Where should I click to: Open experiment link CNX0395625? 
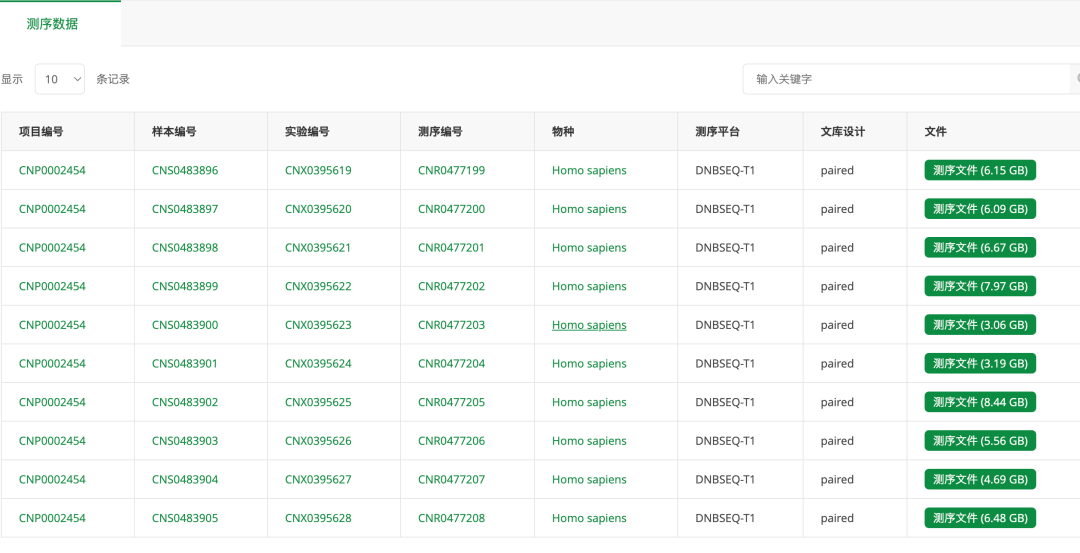click(x=318, y=401)
